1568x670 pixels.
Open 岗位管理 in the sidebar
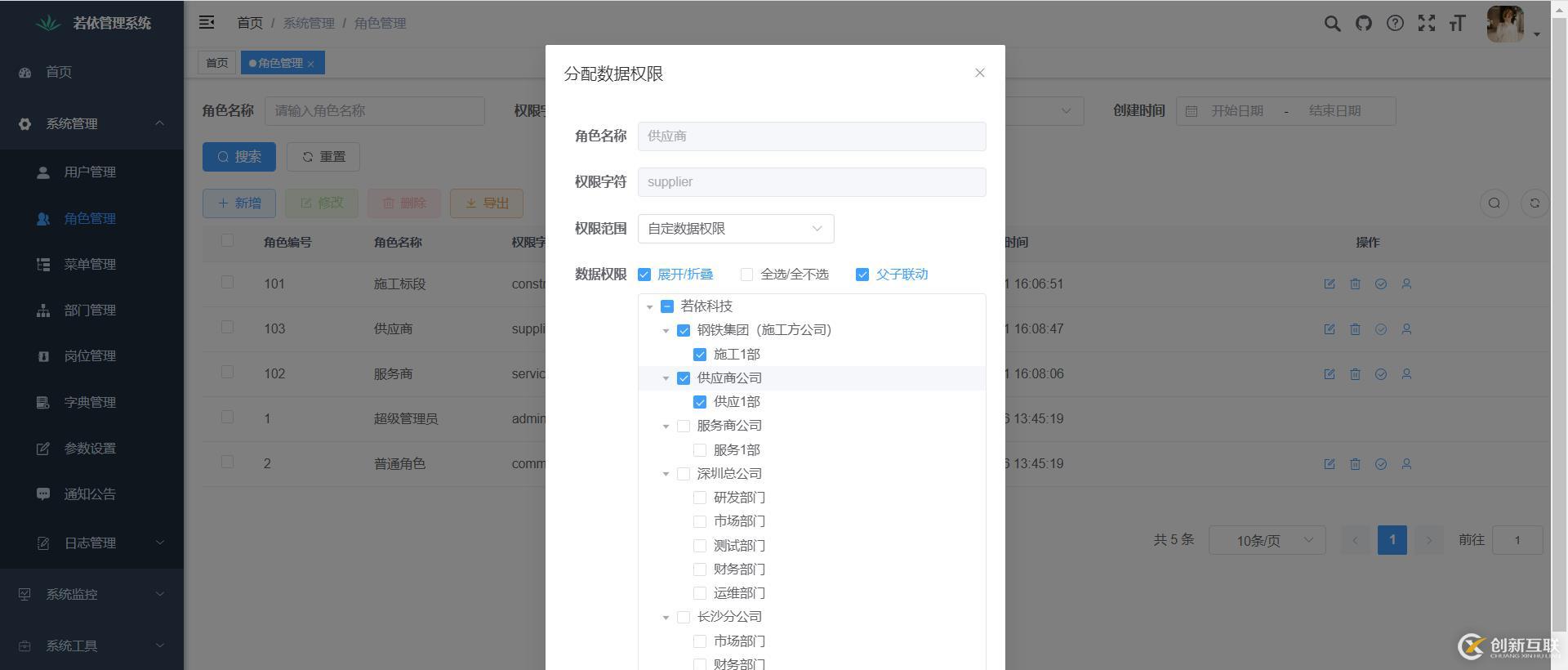91,355
